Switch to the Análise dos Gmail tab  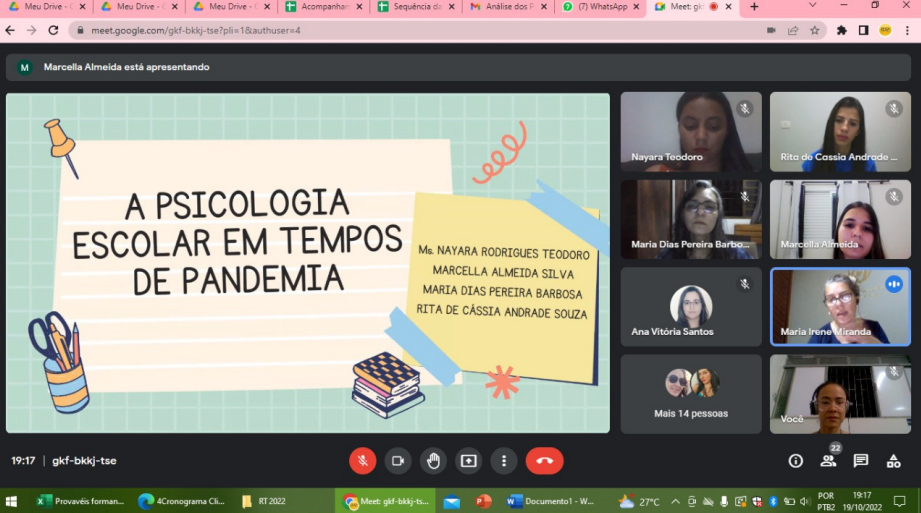(508, 7)
